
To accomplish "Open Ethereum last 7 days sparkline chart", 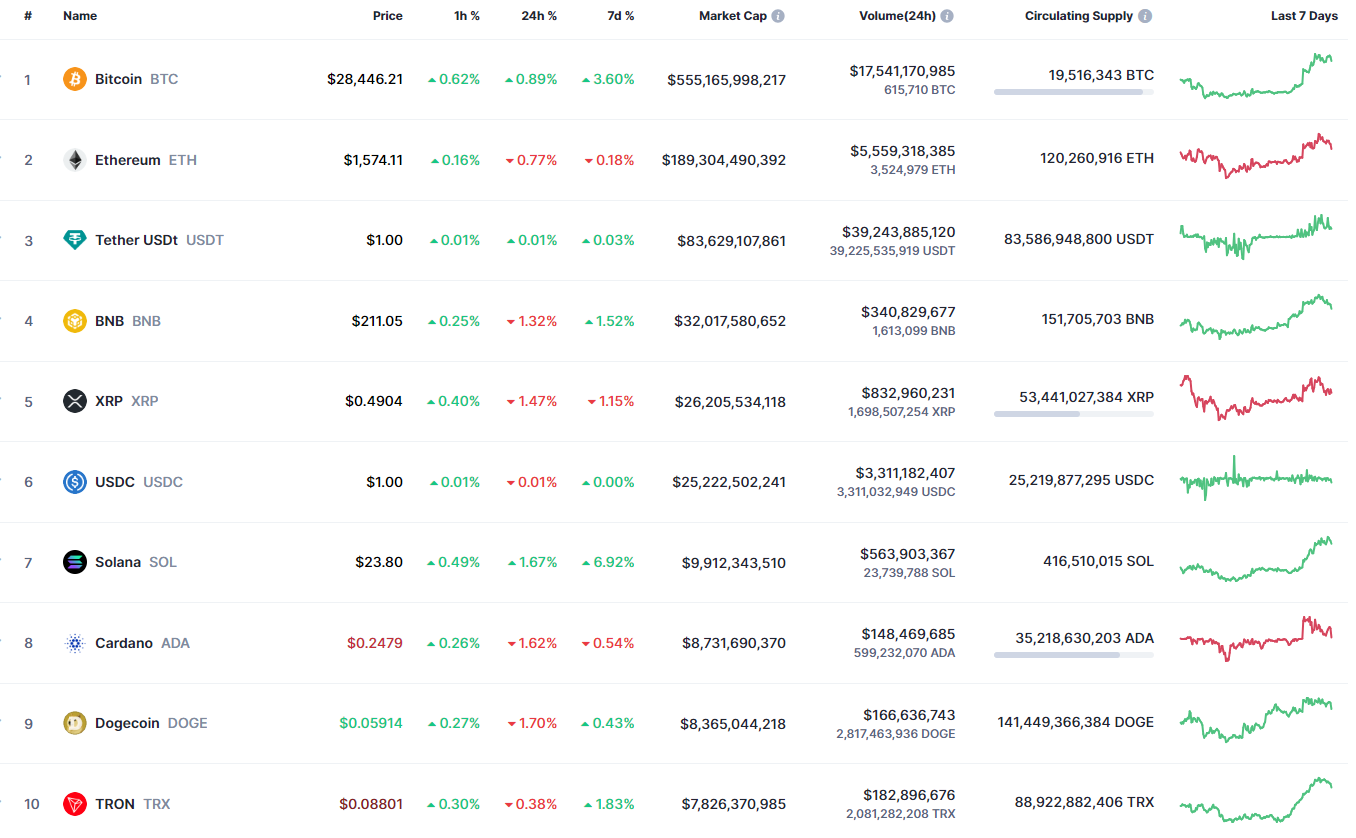I will 1256,156.
